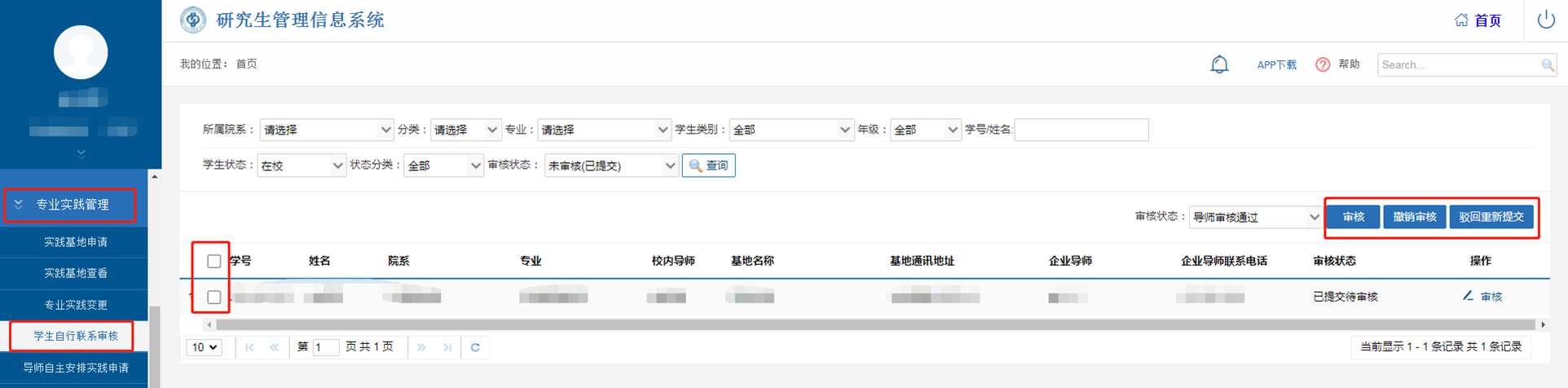Click the 查询 search button

pos(708,165)
